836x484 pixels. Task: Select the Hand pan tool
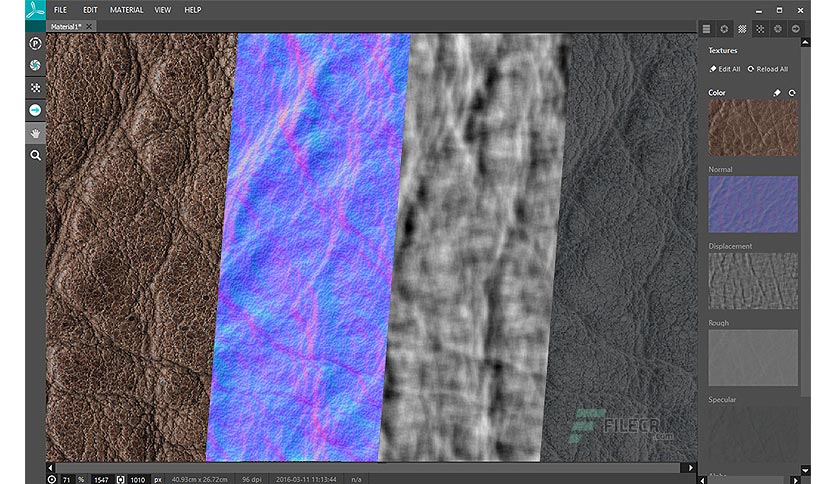pyautogui.click(x=35, y=133)
